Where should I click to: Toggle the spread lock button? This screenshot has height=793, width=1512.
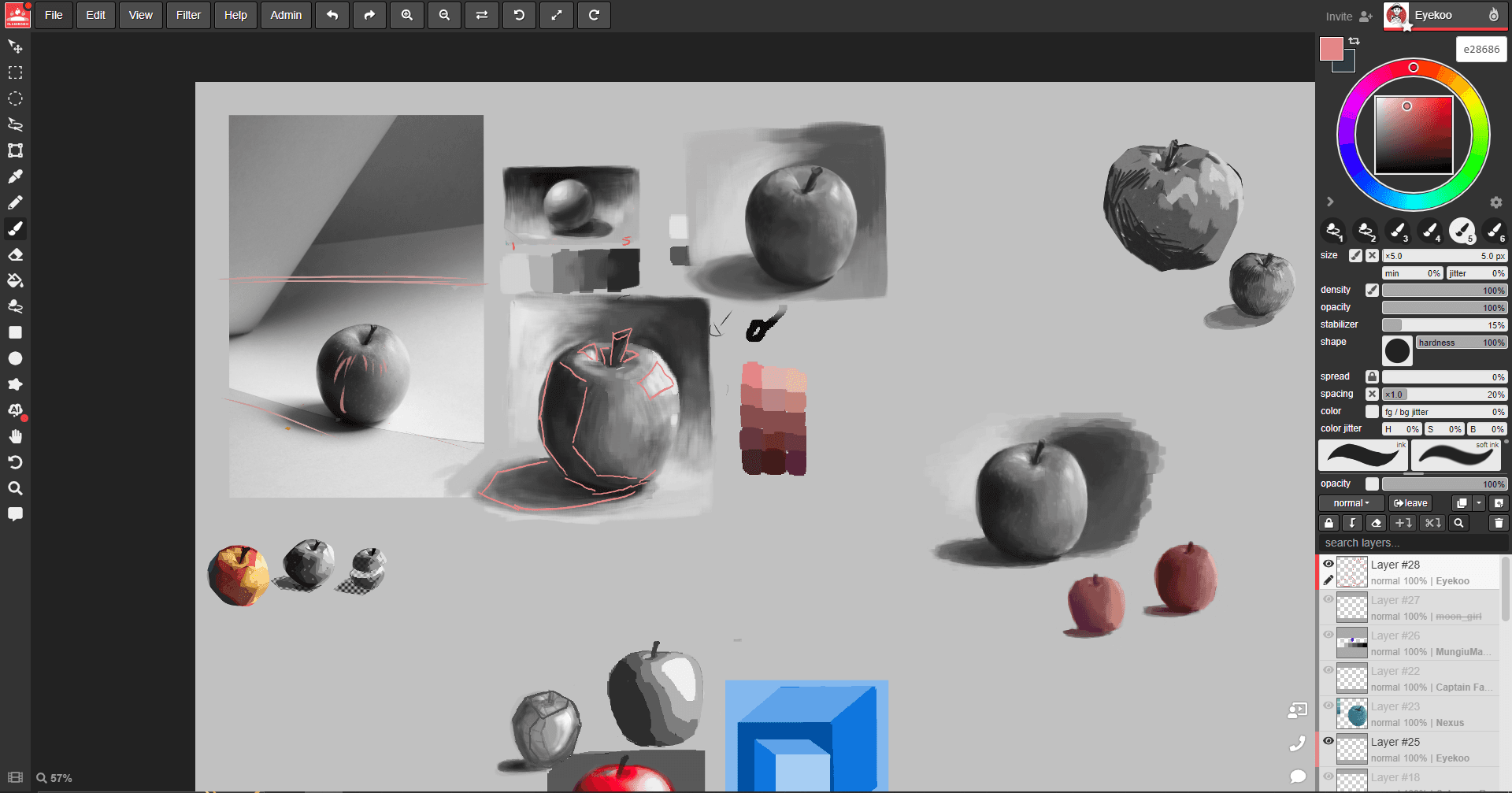point(1372,377)
